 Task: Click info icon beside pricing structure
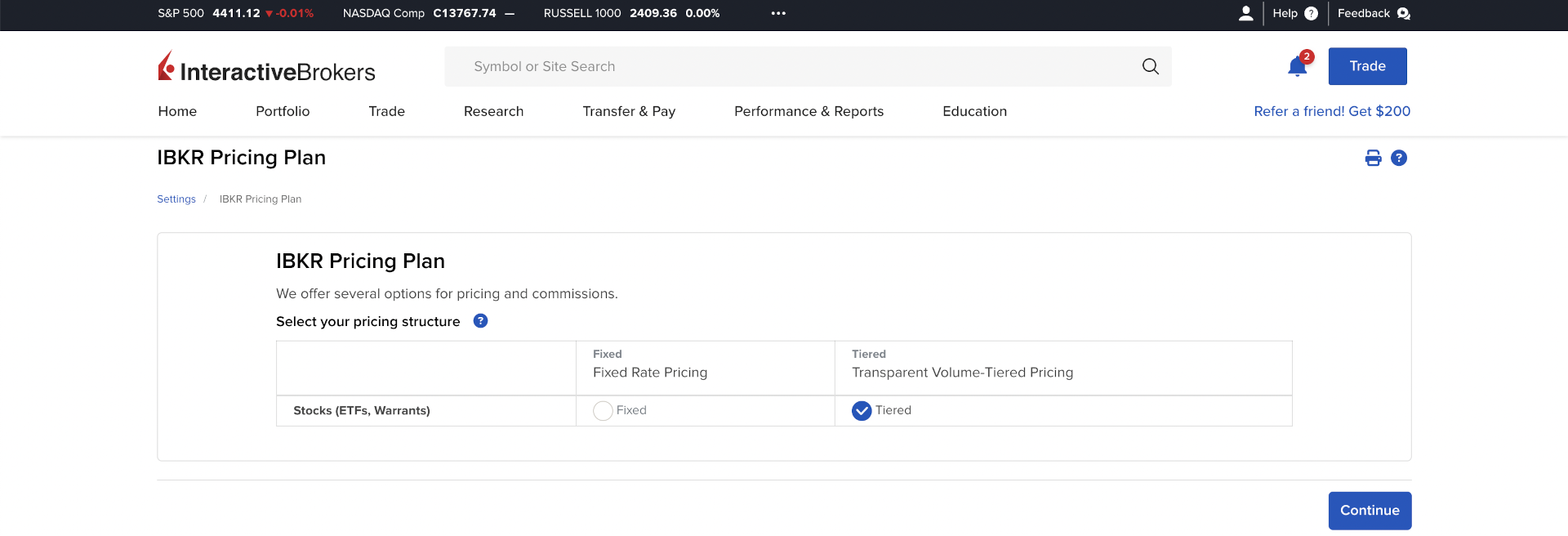[480, 321]
